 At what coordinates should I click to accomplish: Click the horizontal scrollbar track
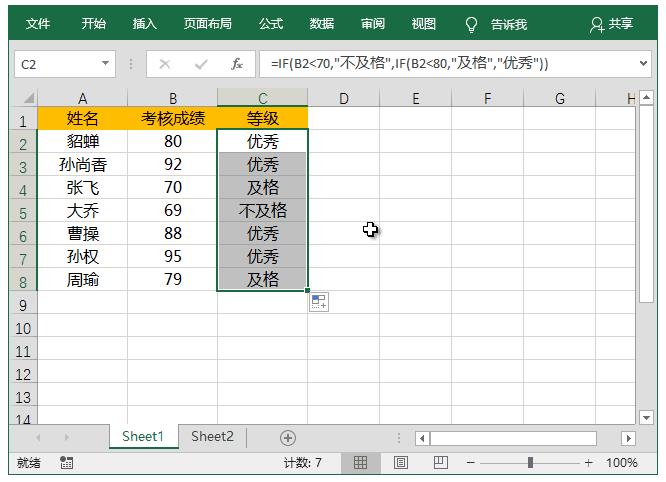point(513,438)
